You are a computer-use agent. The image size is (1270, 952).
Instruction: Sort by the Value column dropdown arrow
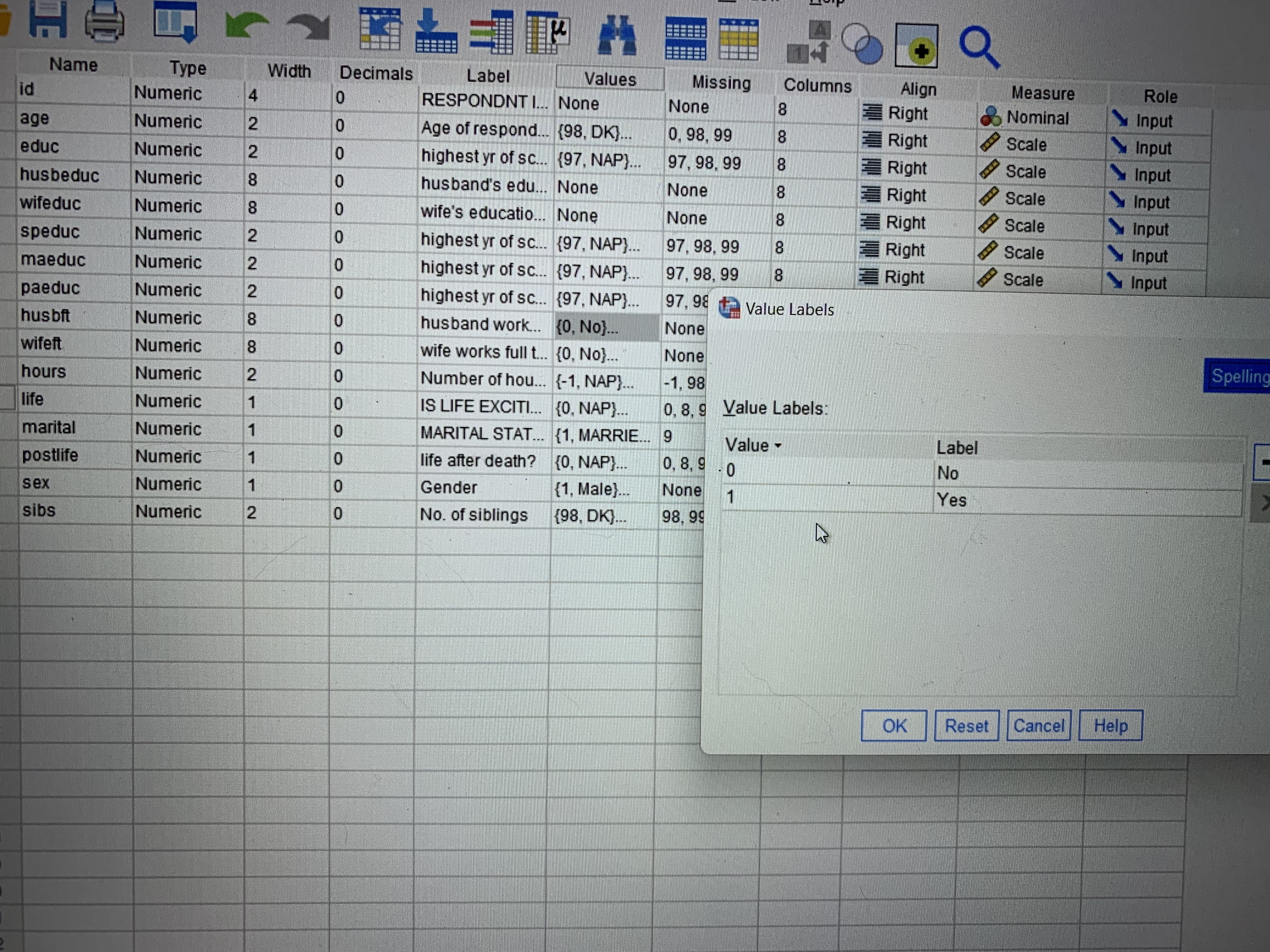(778, 446)
